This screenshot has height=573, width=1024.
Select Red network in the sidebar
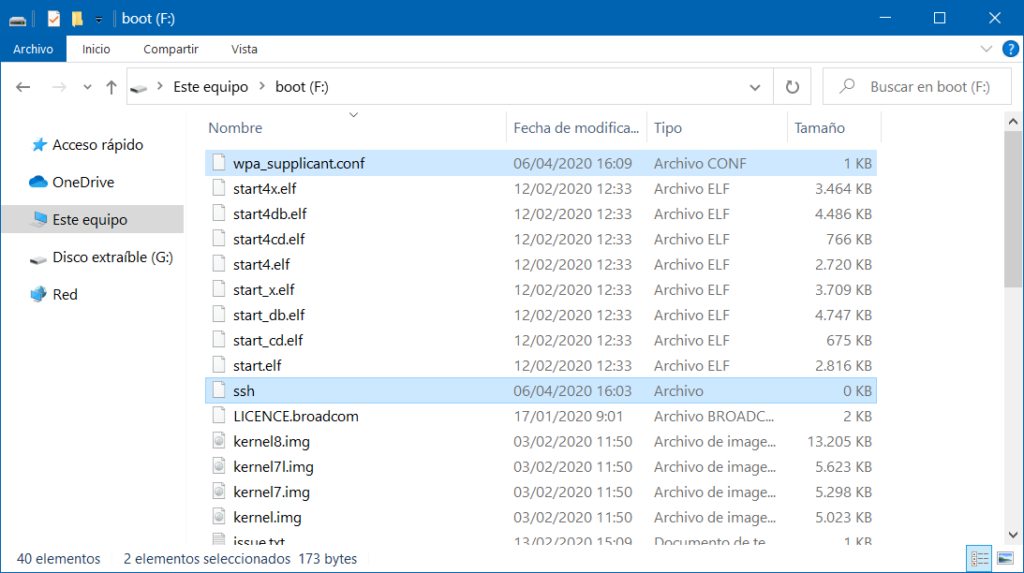(65, 294)
